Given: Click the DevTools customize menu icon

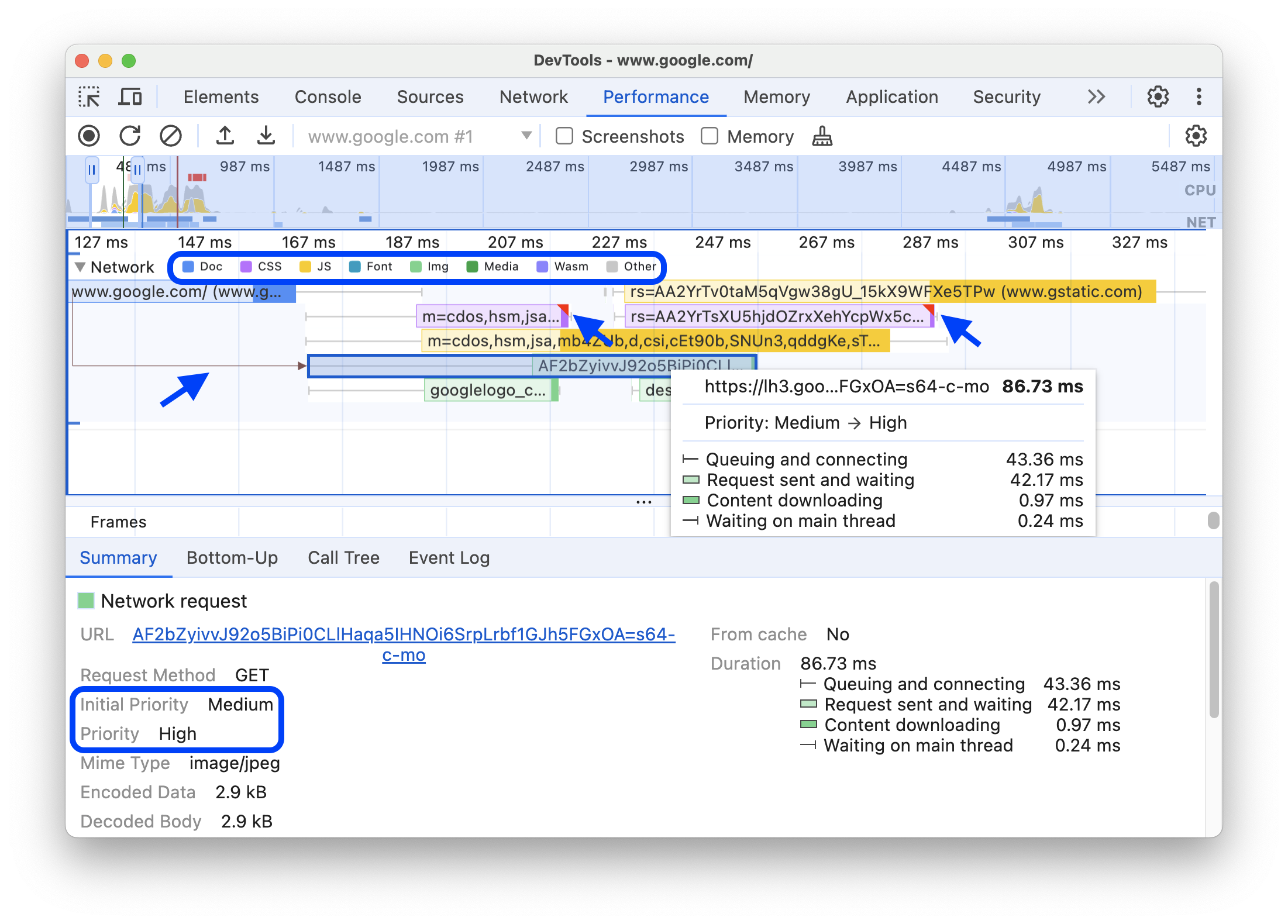Looking at the screenshot, I should (x=1198, y=96).
